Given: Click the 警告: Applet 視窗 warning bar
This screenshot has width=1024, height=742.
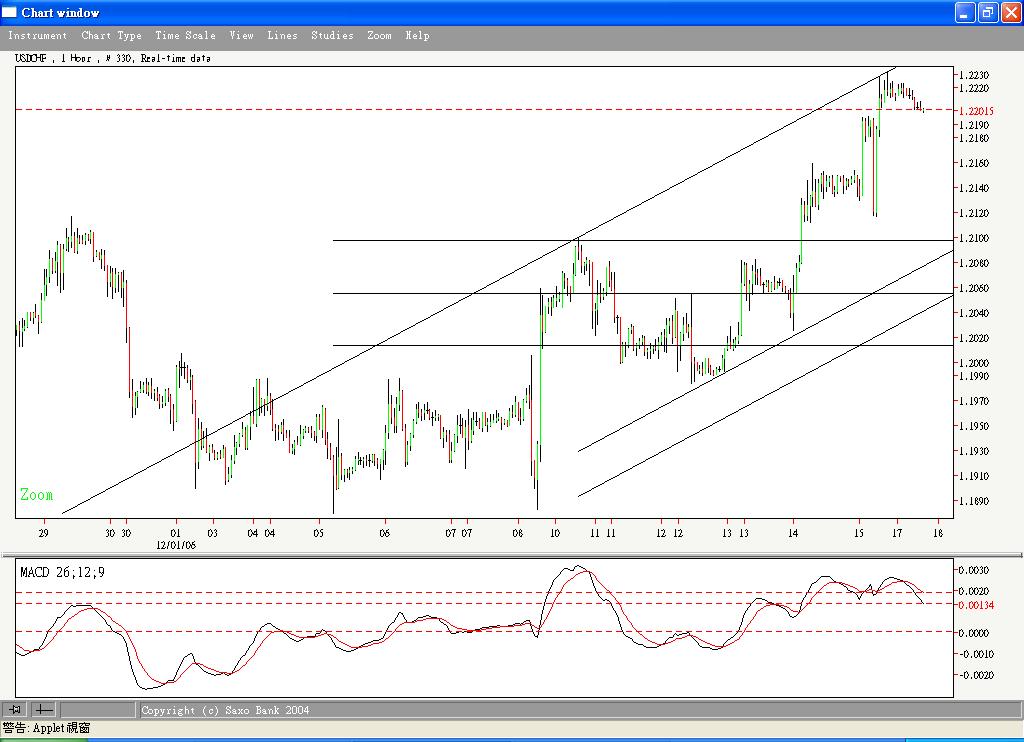Looking at the screenshot, I should coord(46,728).
